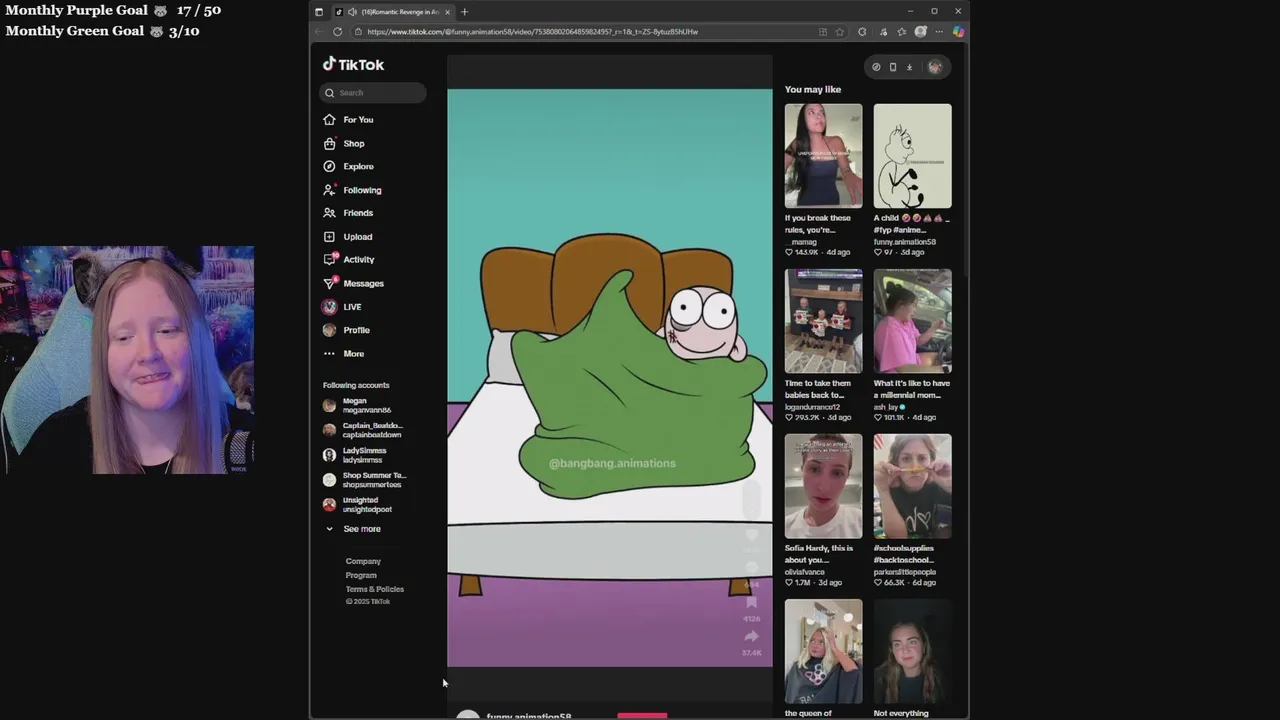Open the Copilot sidebar icon

click(958, 32)
